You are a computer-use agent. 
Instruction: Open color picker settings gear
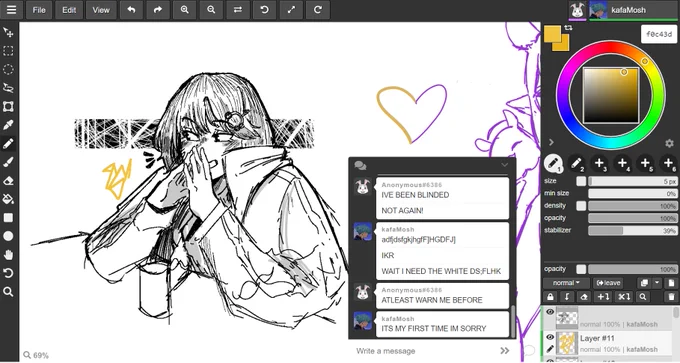coord(669,143)
